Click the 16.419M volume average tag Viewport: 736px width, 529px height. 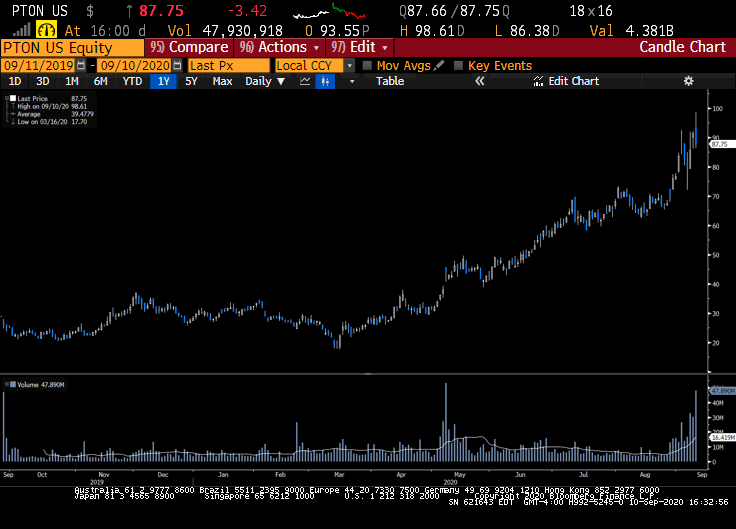tap(722, 437)
